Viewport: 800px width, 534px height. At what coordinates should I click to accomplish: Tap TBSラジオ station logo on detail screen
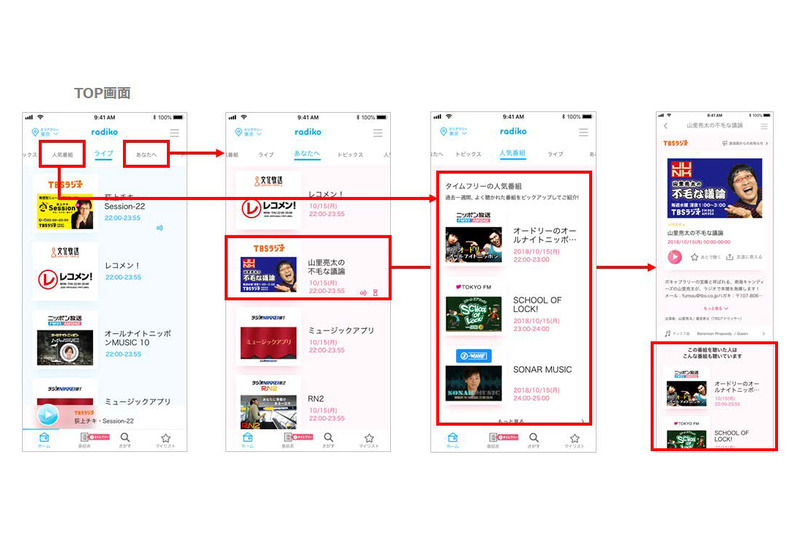coord(676,143)
